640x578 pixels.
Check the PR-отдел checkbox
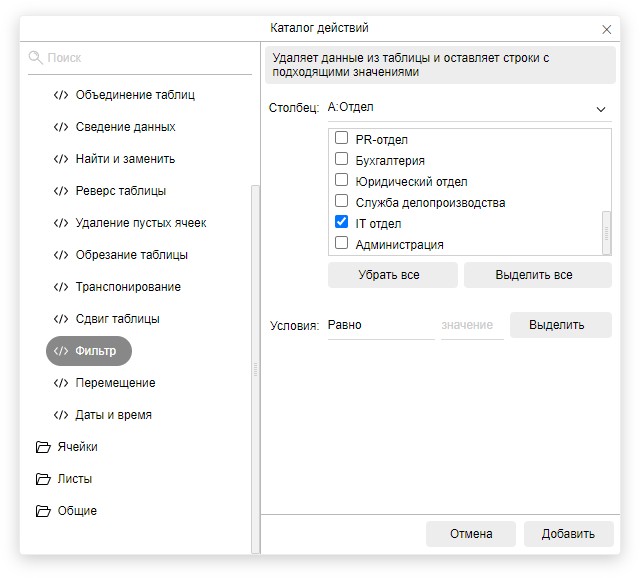341,139
